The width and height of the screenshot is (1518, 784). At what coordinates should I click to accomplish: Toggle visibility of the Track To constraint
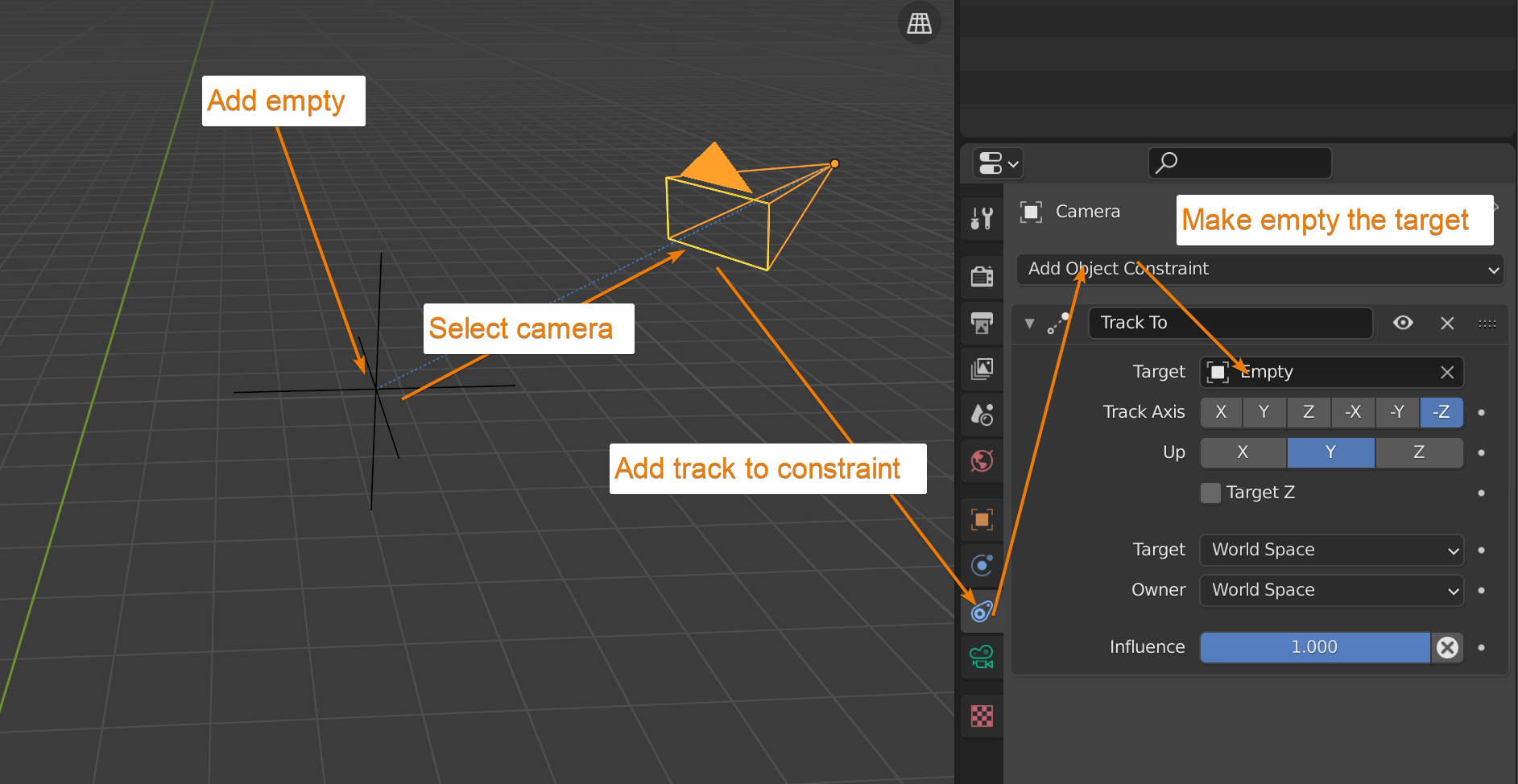1403,323
